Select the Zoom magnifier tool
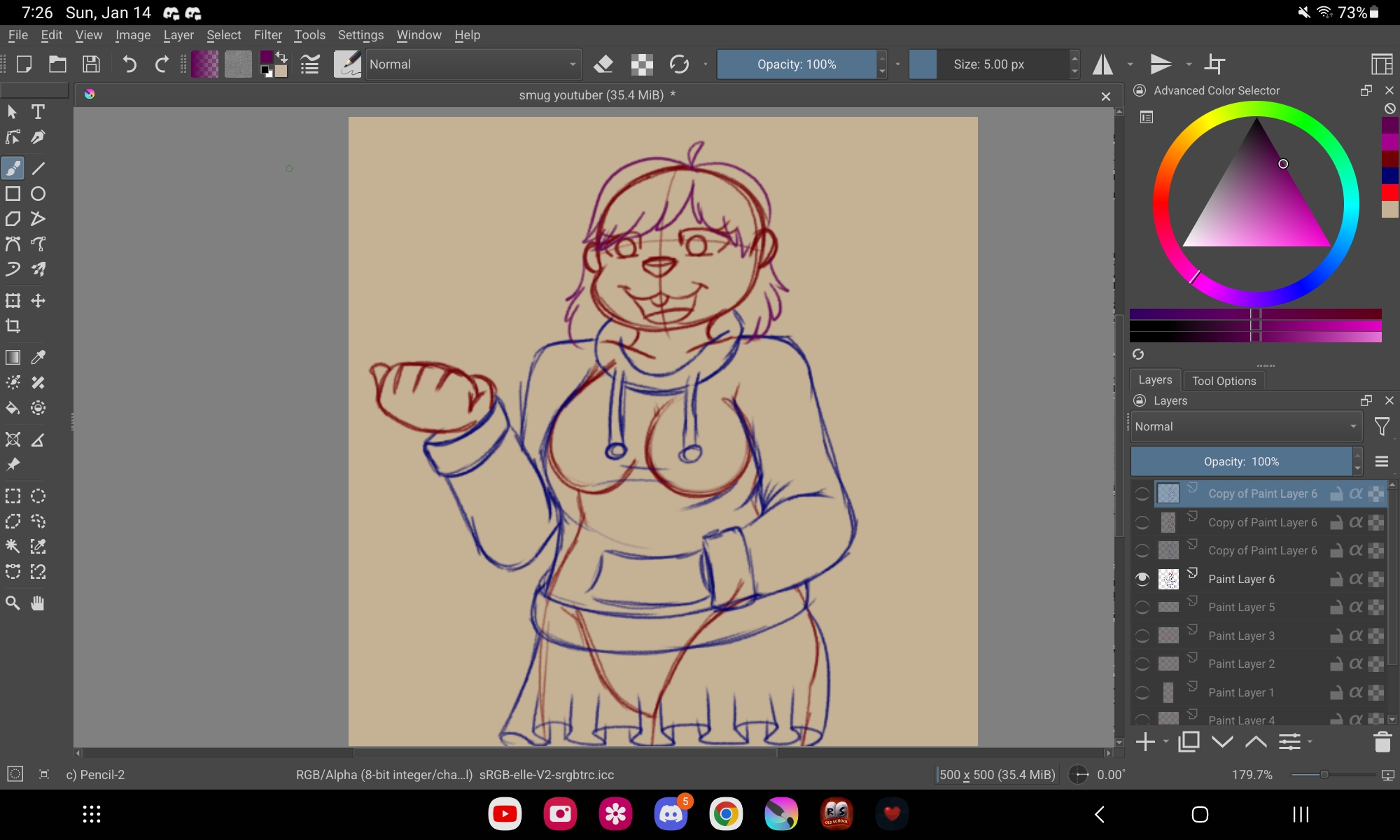 pos(13,603)
